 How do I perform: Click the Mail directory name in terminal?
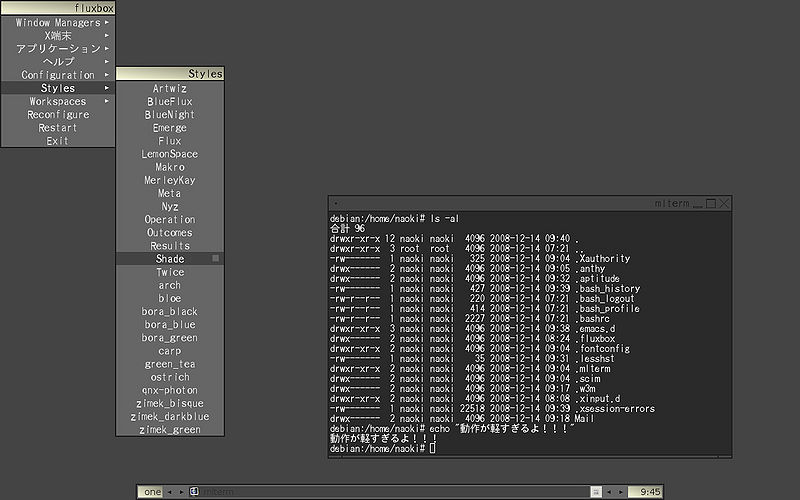tap(585, 418)
